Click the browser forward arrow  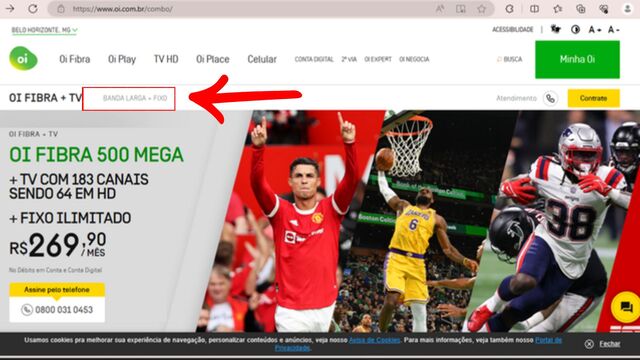(10, 8)
